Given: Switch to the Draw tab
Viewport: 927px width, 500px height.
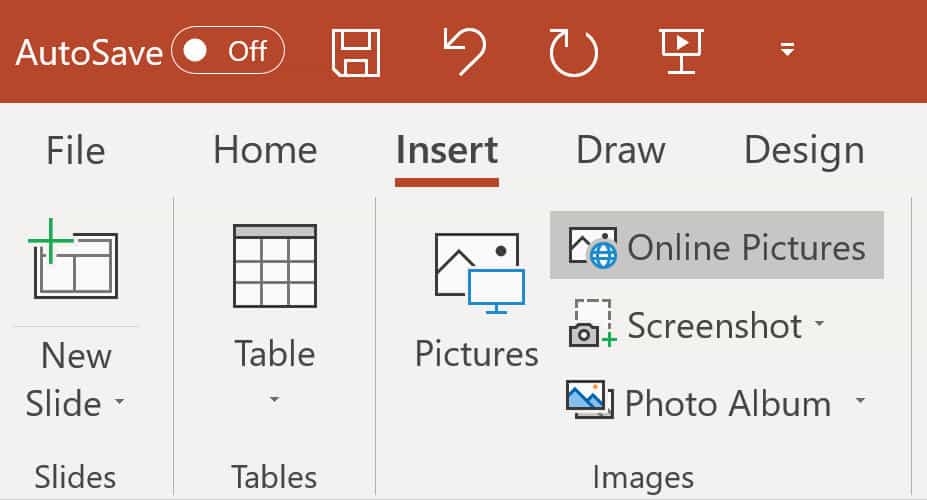Looking at the screenshot, I should tap(621, 150).
